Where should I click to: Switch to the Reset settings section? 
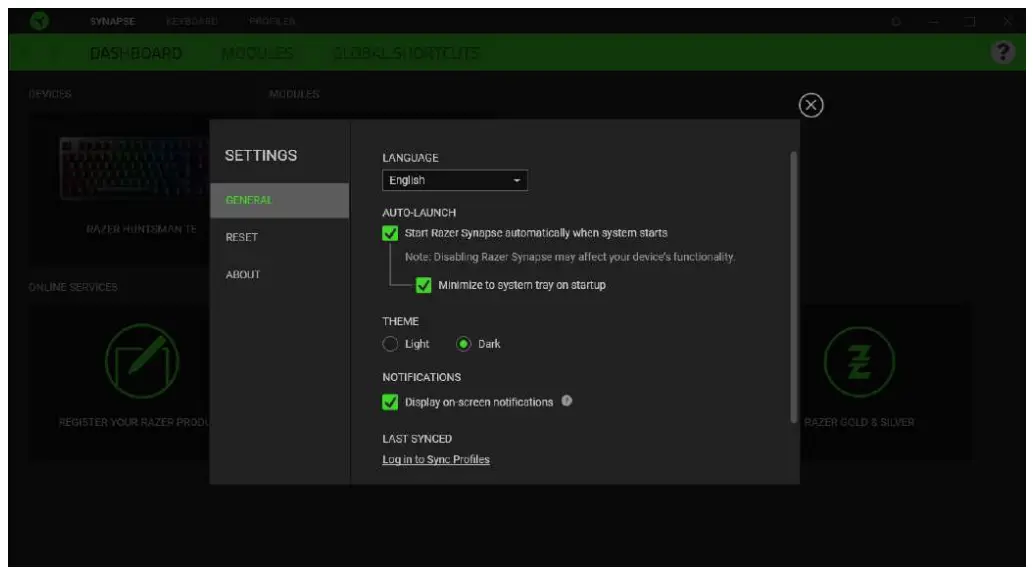pos(242,237)
